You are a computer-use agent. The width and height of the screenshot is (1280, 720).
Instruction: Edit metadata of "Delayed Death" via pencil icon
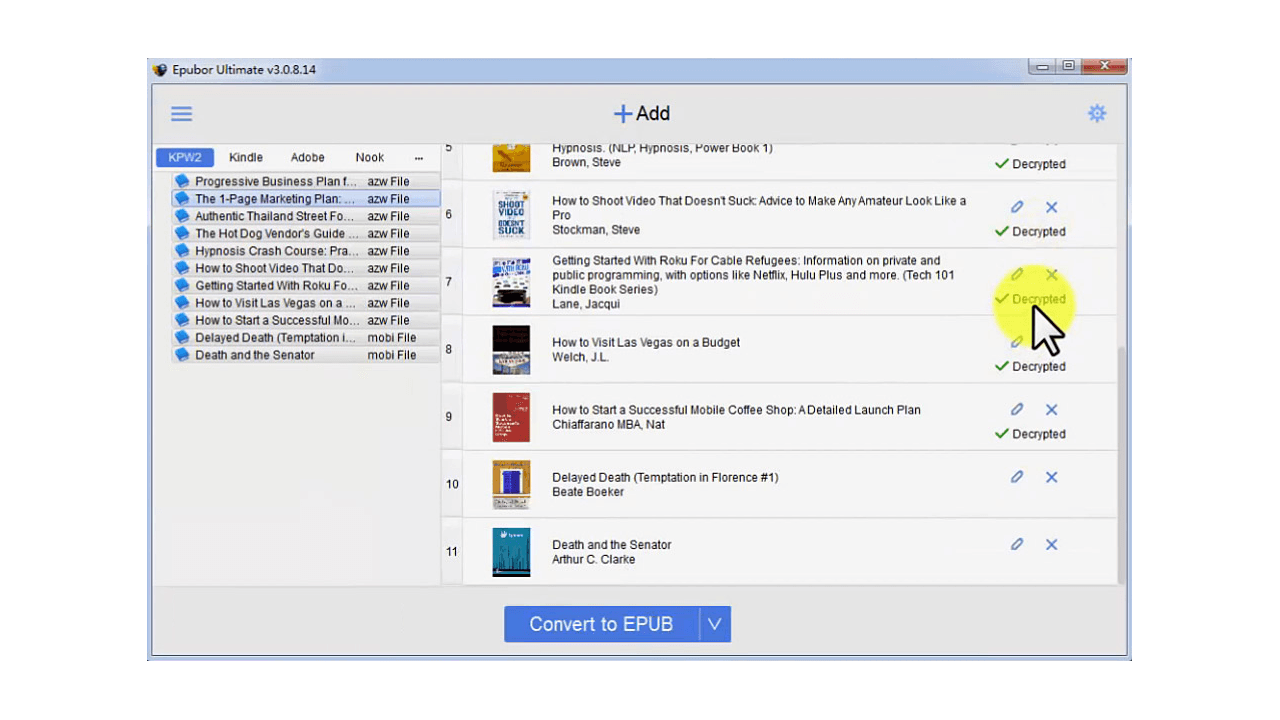(x=1017, y=477)
